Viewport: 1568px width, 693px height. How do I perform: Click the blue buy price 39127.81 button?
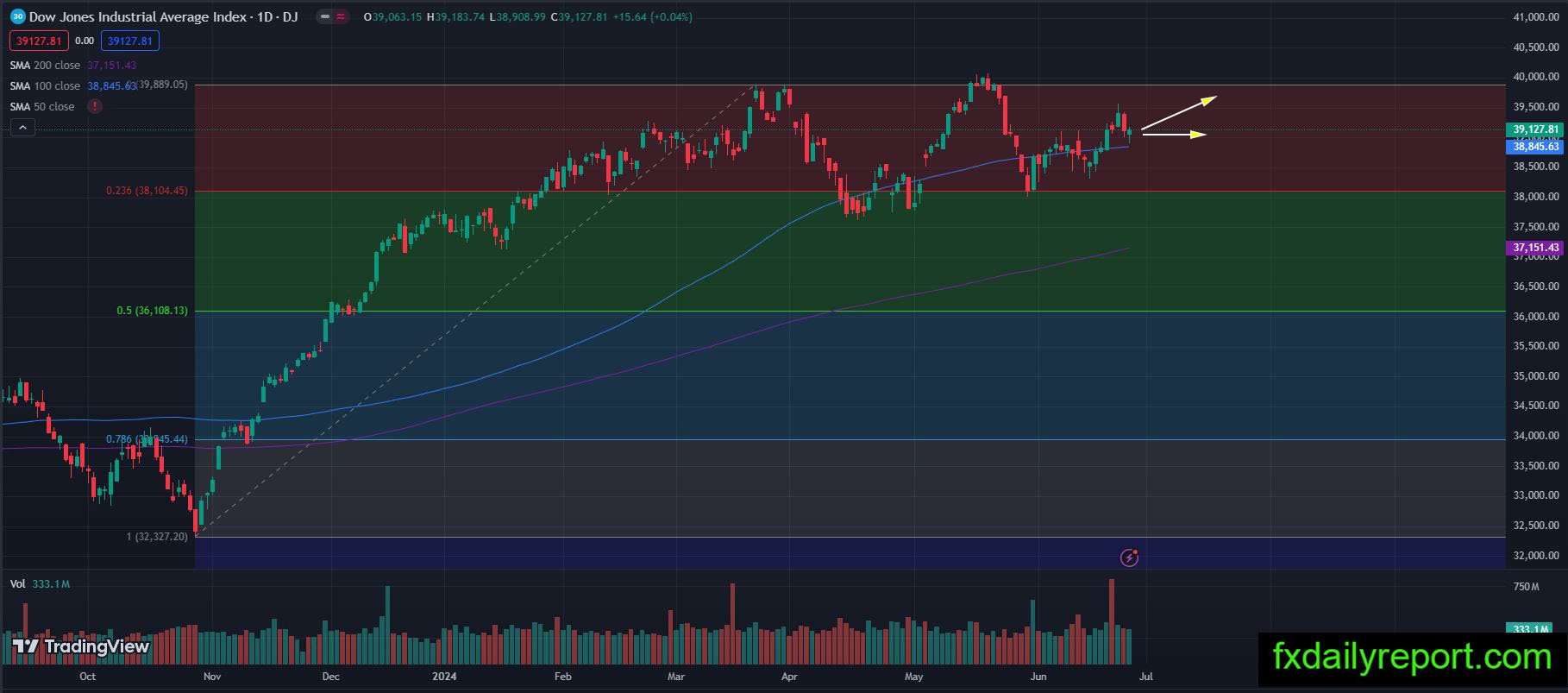click(x=130, y=41)
